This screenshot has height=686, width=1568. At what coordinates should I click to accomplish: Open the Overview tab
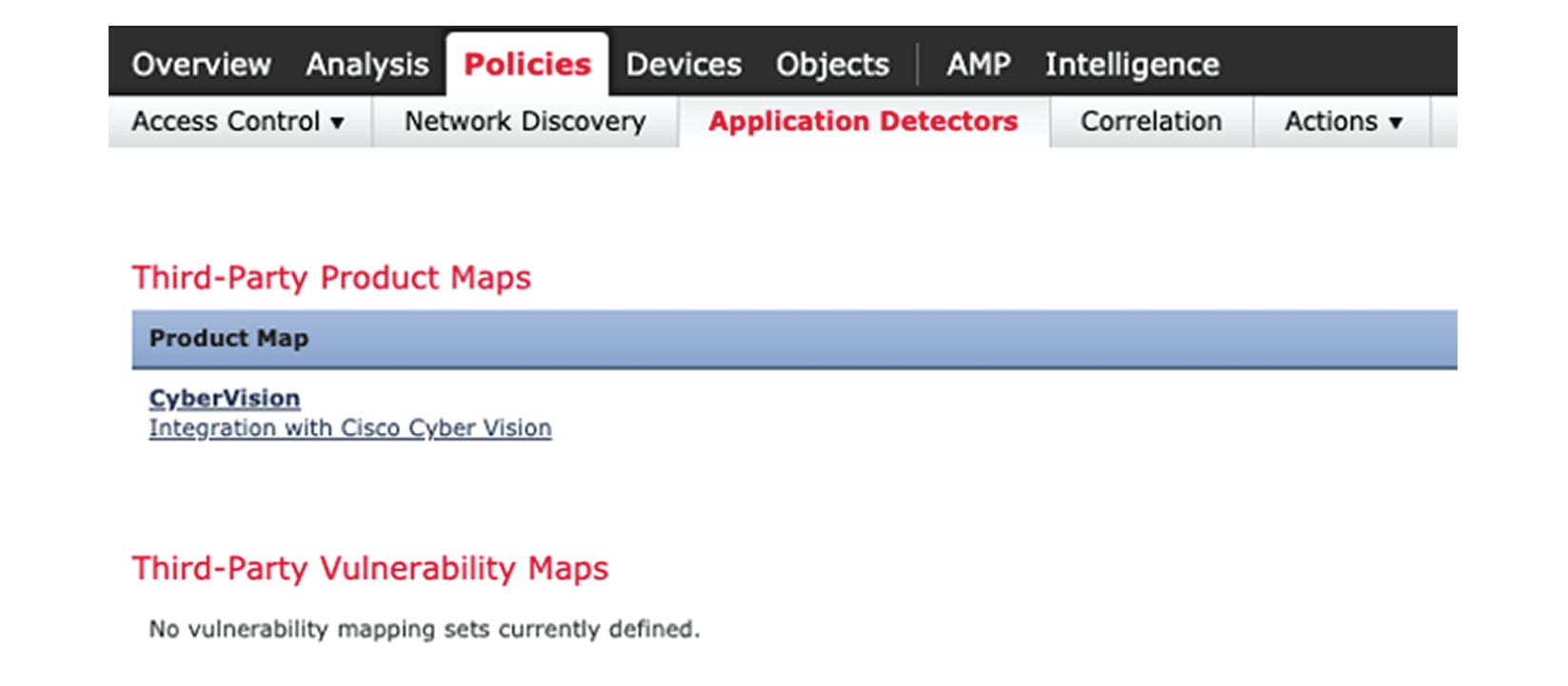pos(201,64)
